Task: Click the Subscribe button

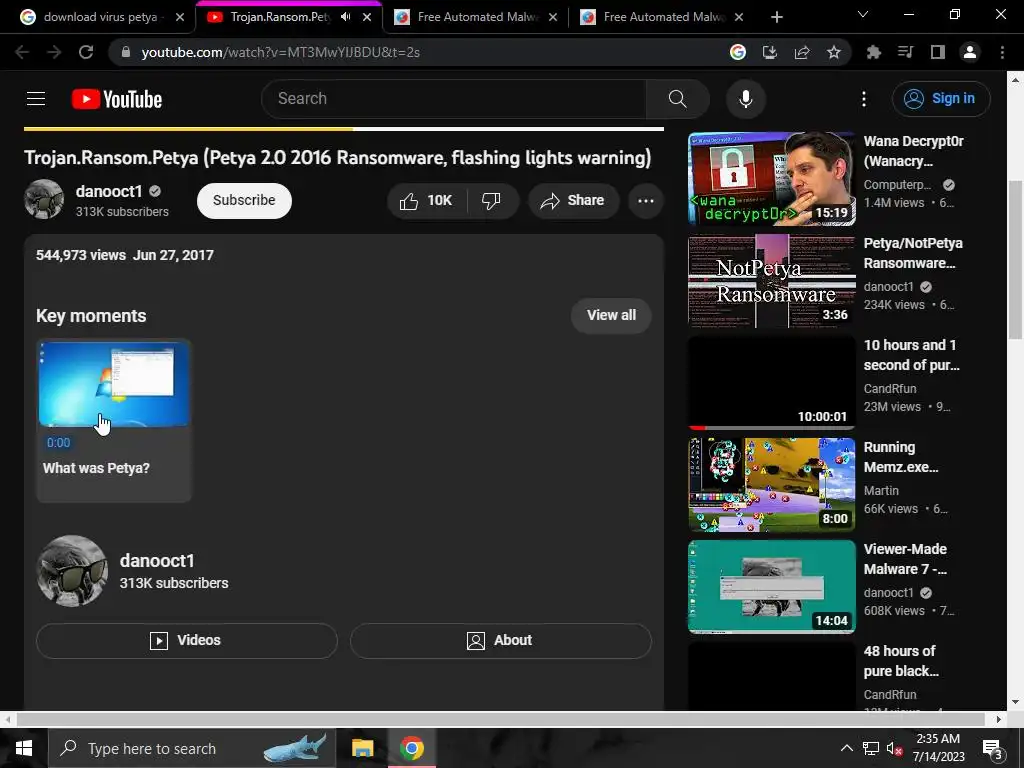Action: [x=244, y=200]
